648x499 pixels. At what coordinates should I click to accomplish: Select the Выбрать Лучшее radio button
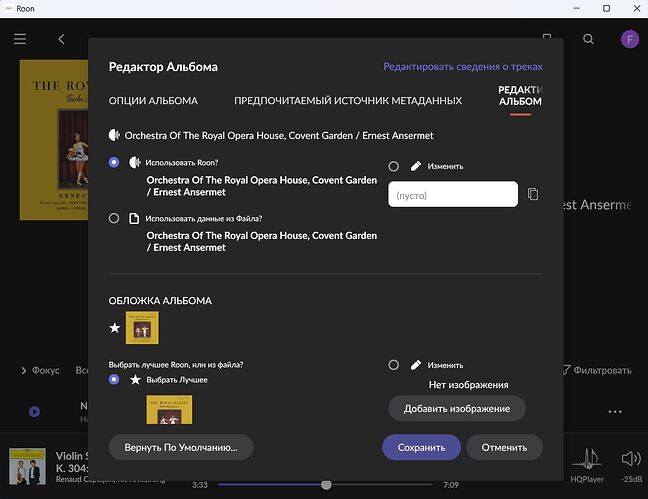(114, 379)
